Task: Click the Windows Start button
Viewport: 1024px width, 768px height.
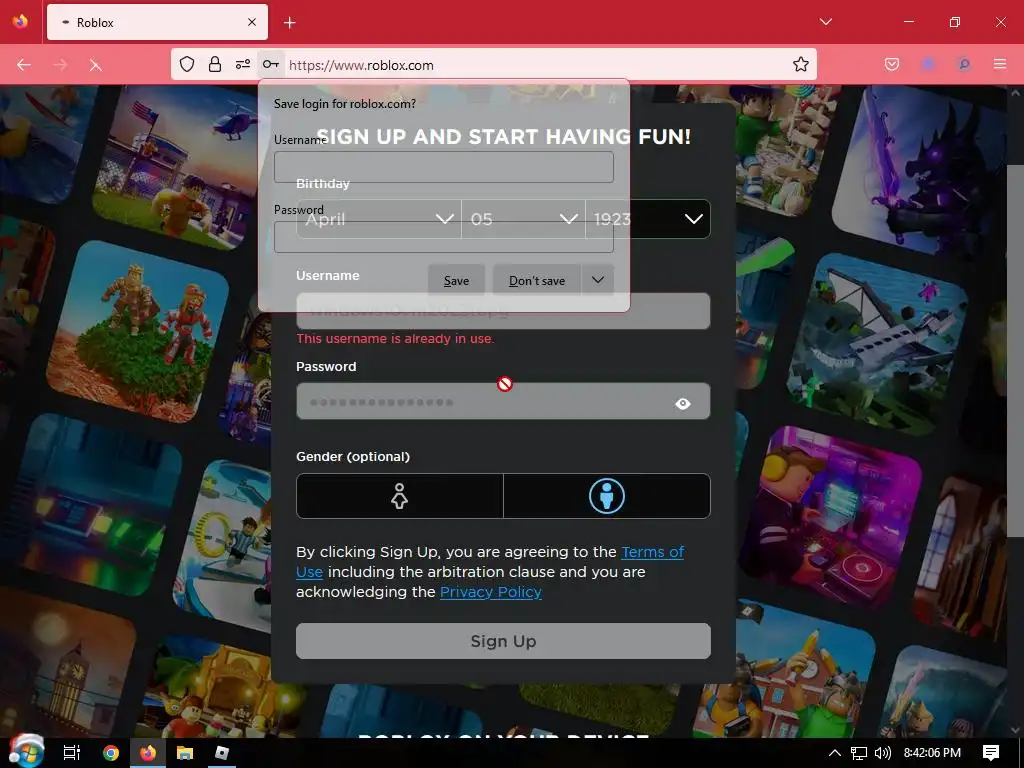Action: [x=26, y=752]
